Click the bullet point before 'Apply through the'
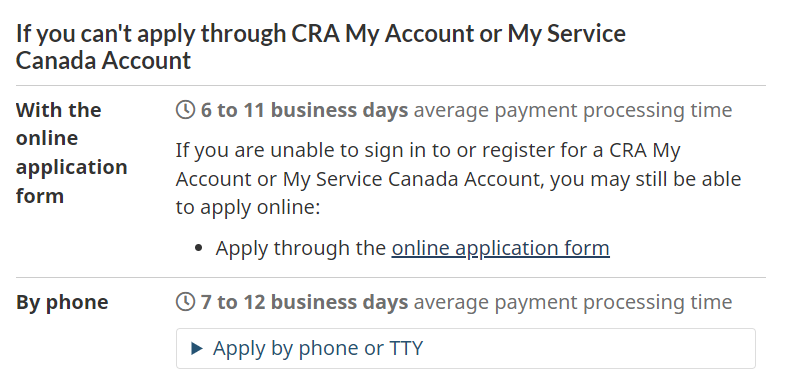793x384 pixels. [x=198, y=248]
